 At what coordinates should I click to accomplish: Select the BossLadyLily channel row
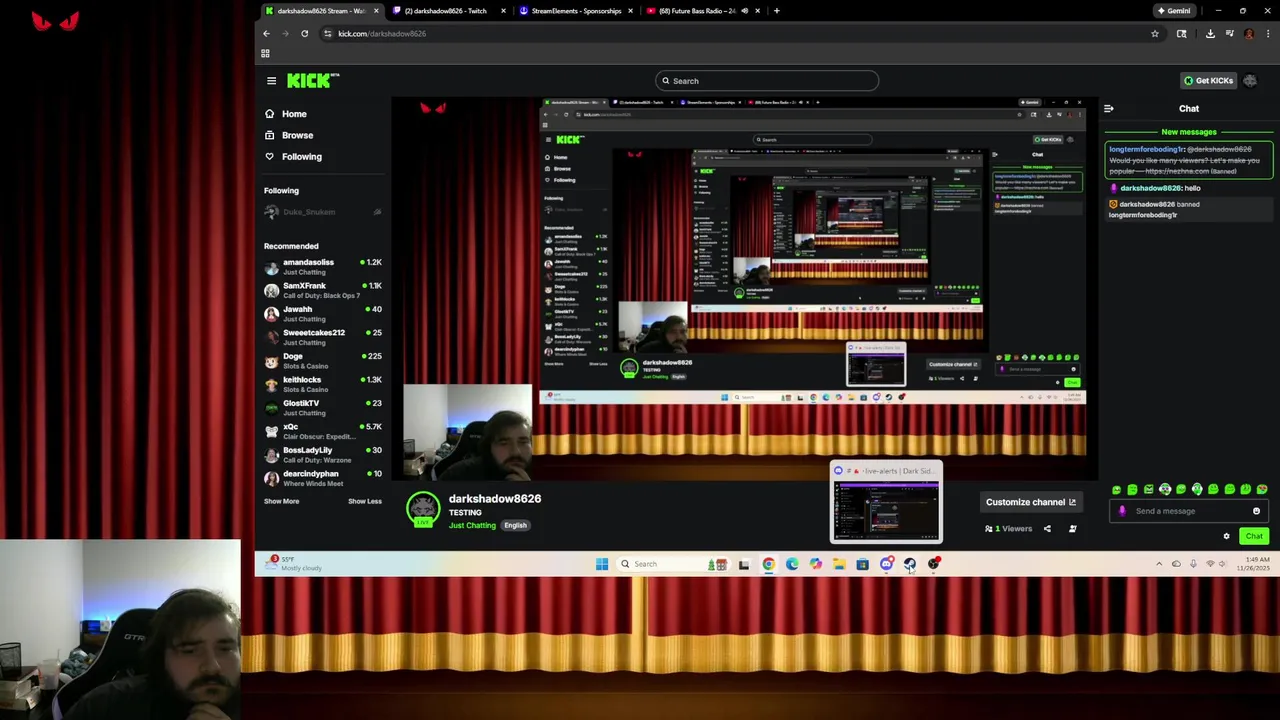[323, 455]
